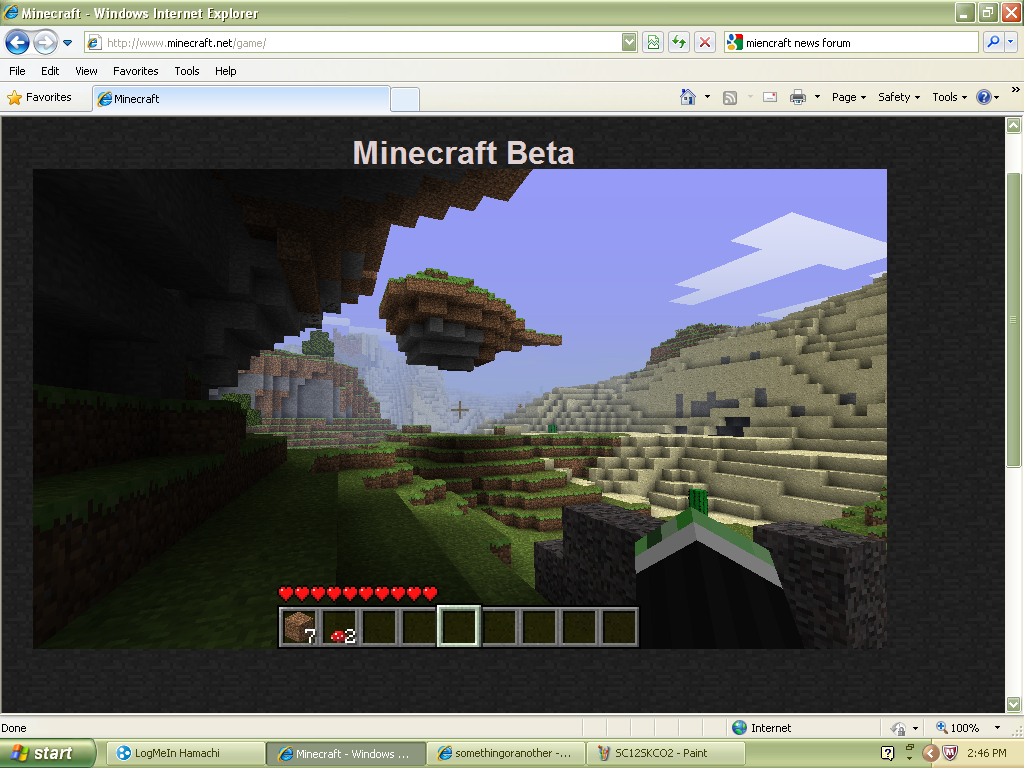Open the search provider dropdown arrow

[x=1011, y=43]
